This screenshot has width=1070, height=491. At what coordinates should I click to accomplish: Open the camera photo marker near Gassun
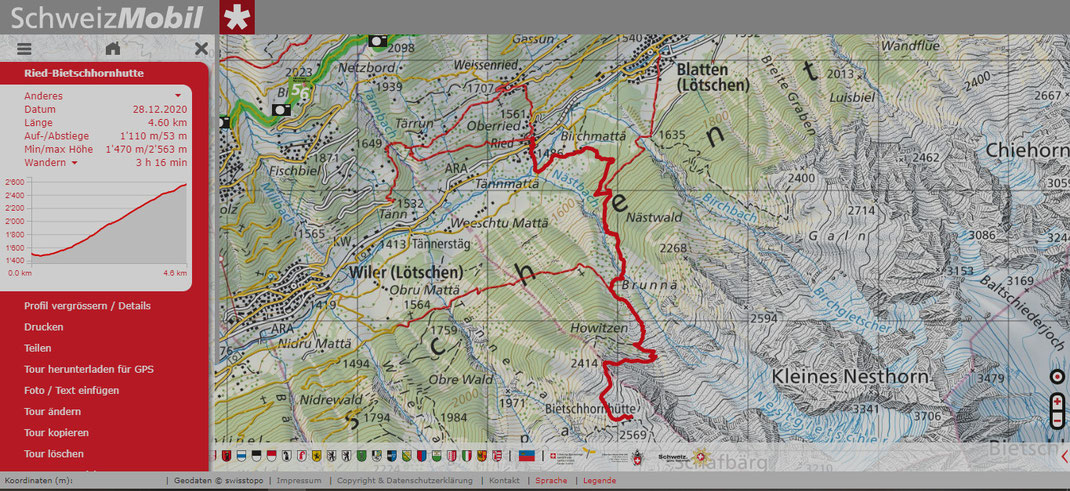click(x=377, y=41)
